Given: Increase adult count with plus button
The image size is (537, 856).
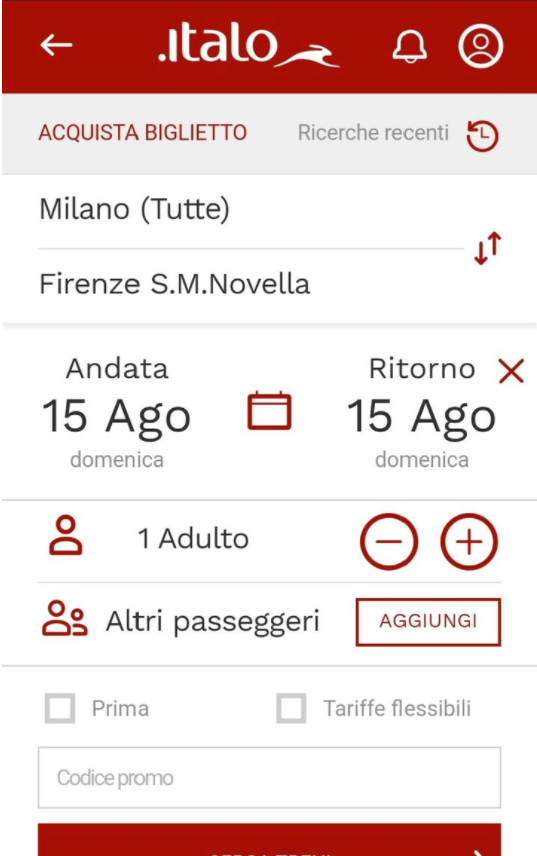Looking at the screenshot, I should click(469, 542).
